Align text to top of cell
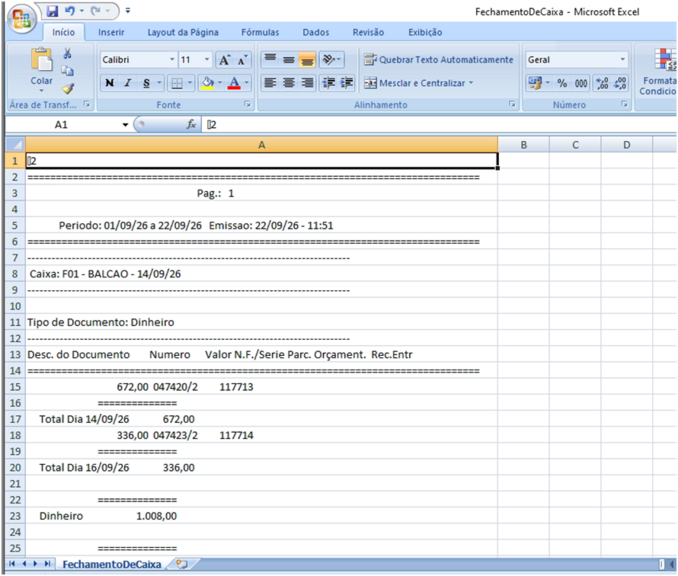This screenshot has height=576, width=678. (270, 59)
